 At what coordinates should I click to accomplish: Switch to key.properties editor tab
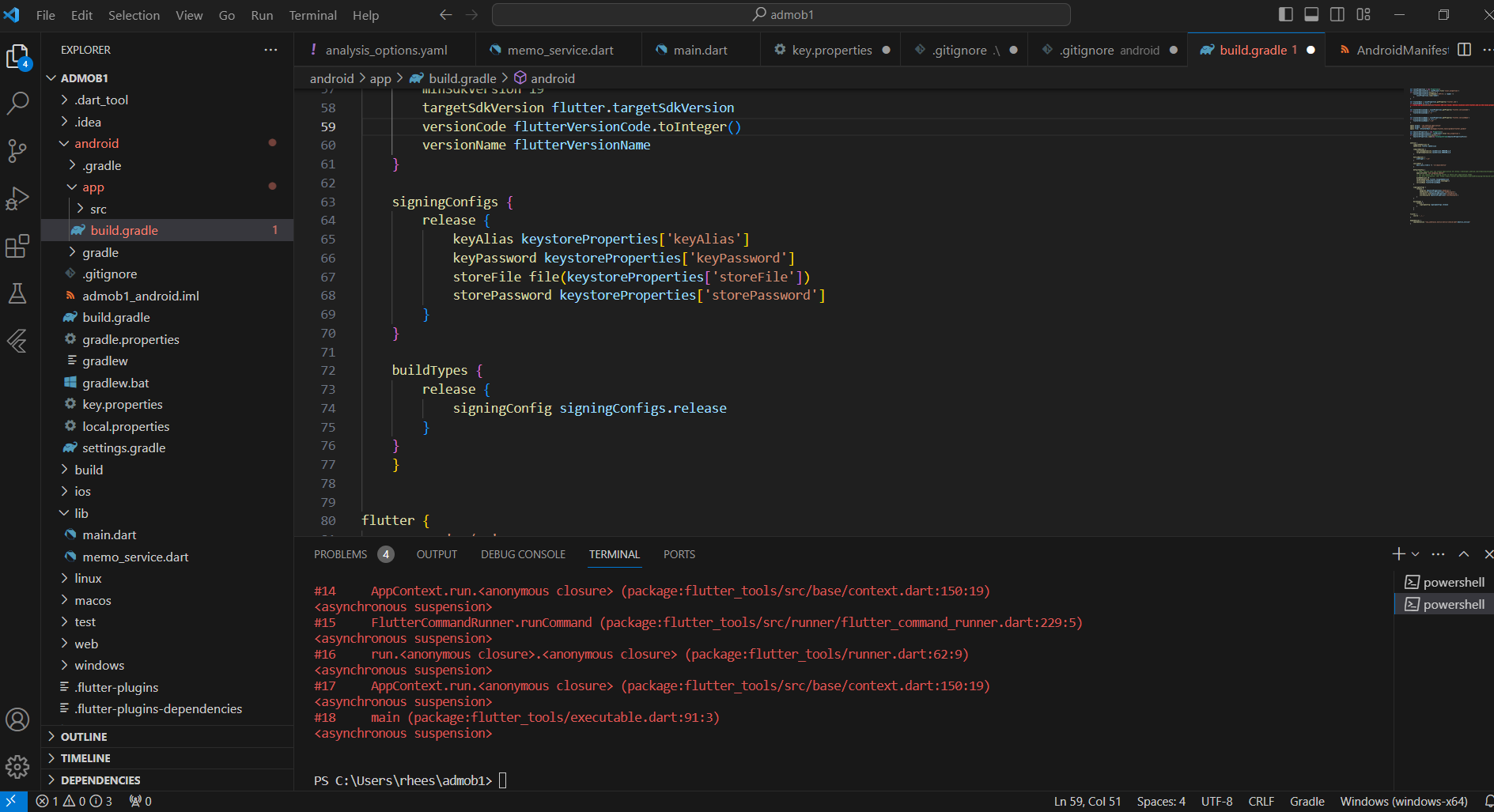[x=832, y=50]
